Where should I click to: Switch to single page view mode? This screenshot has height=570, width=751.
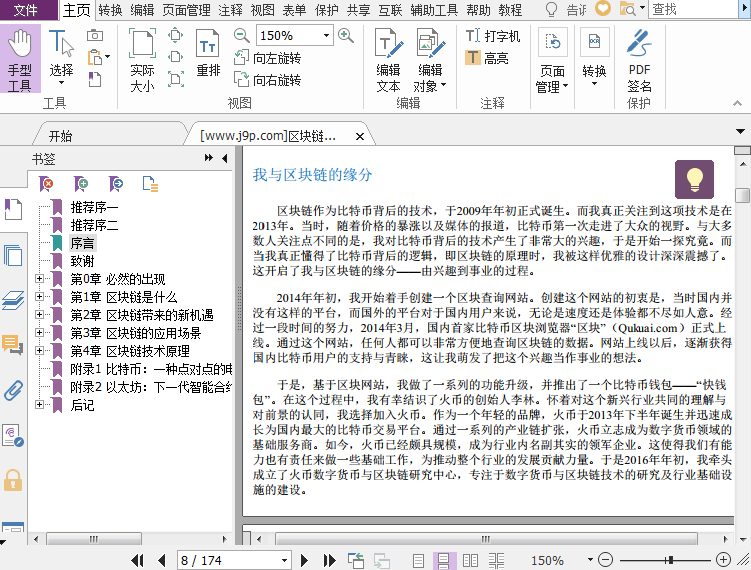click(x=419, y=561)
